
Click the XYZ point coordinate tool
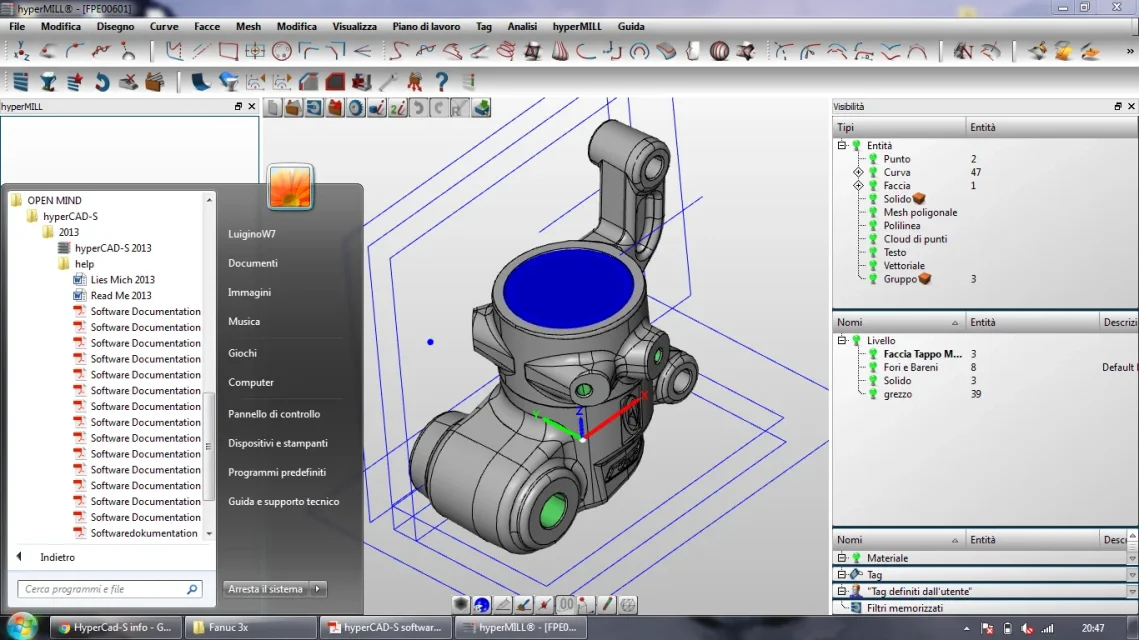pyautogui.click(x=20, y=51)
